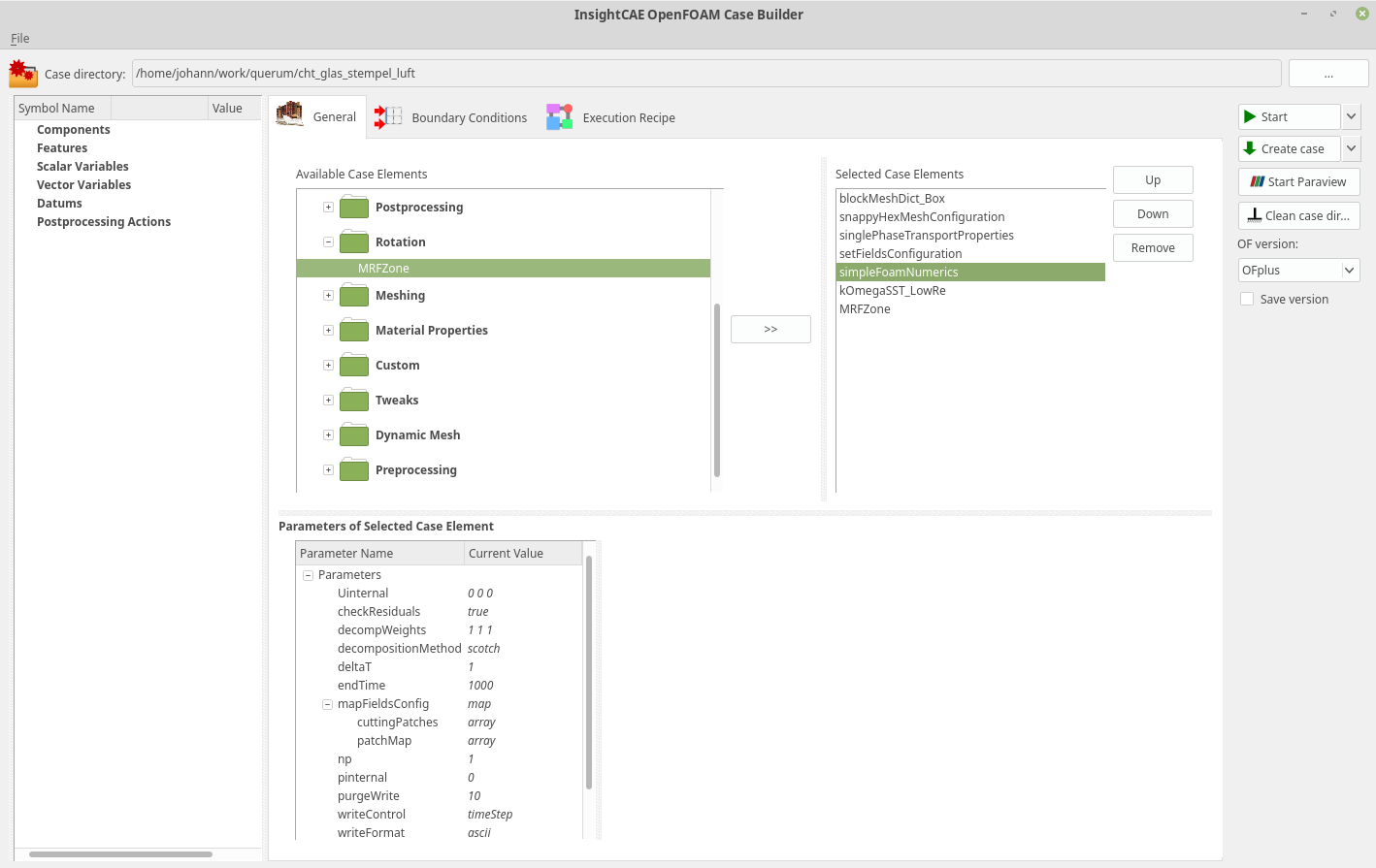The image size is (1376, 868).
Task: Expand the Meshing category
Action: [x=328, y=295]
